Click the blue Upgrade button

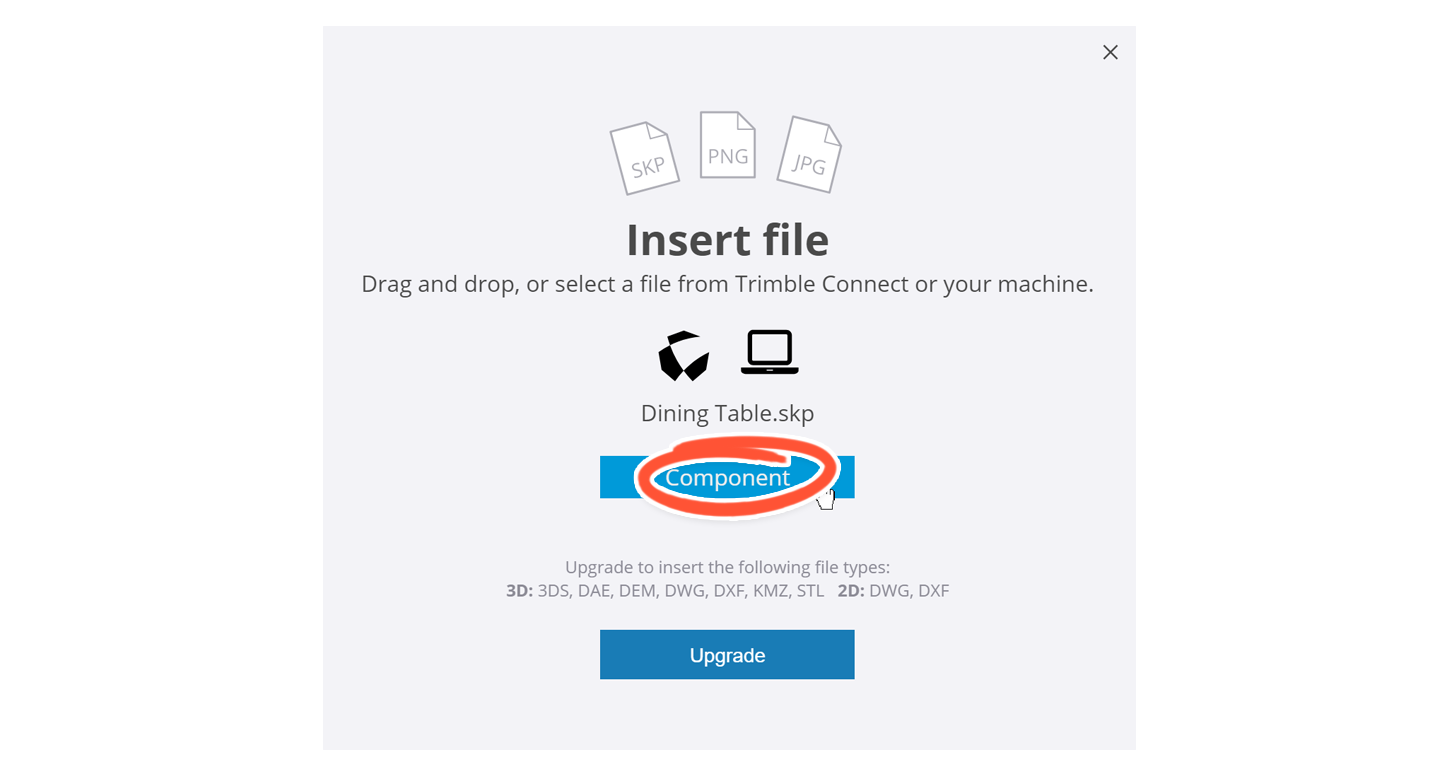[x=727, y=655]
